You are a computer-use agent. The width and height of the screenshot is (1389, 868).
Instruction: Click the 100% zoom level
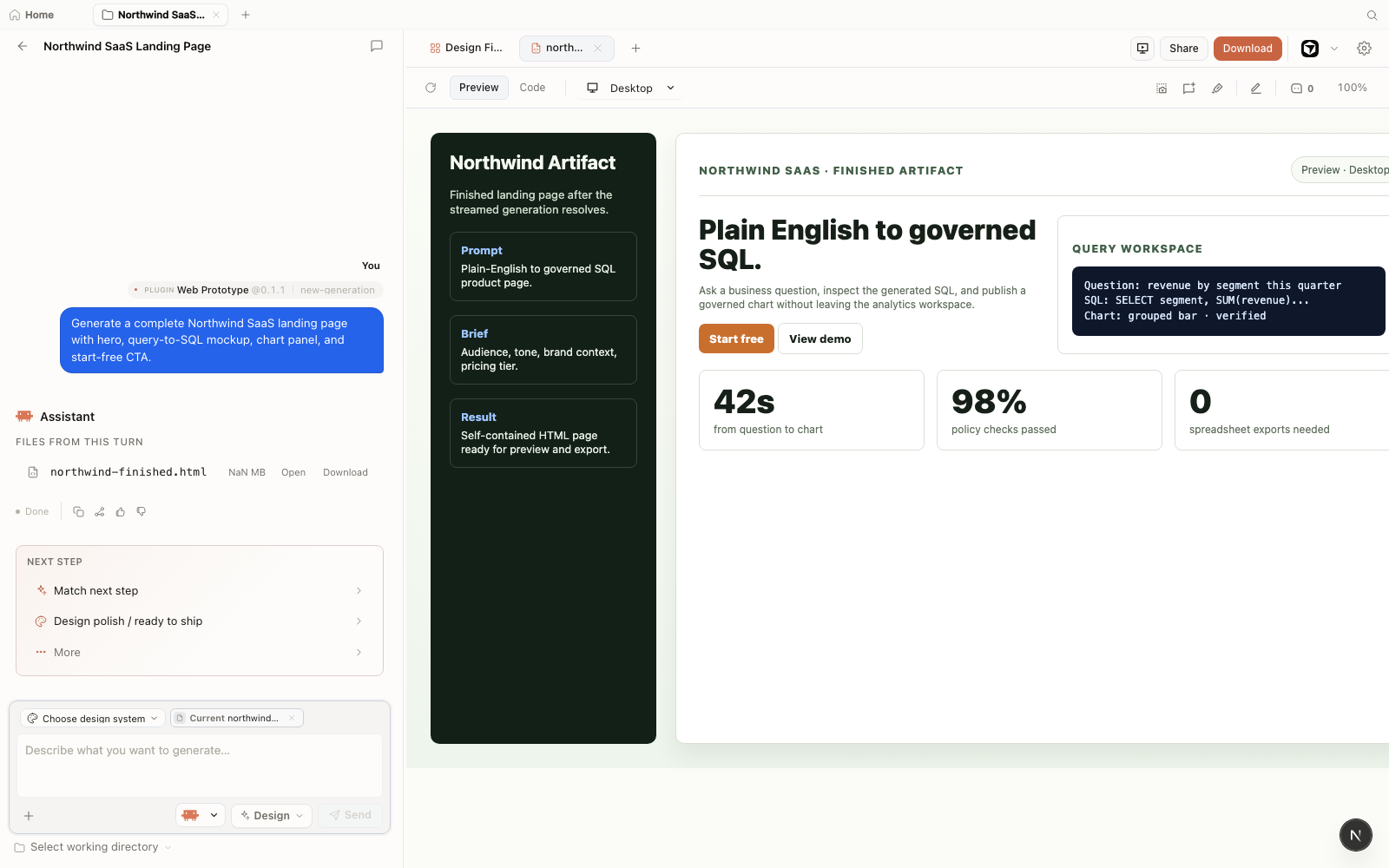(1352, 88)
